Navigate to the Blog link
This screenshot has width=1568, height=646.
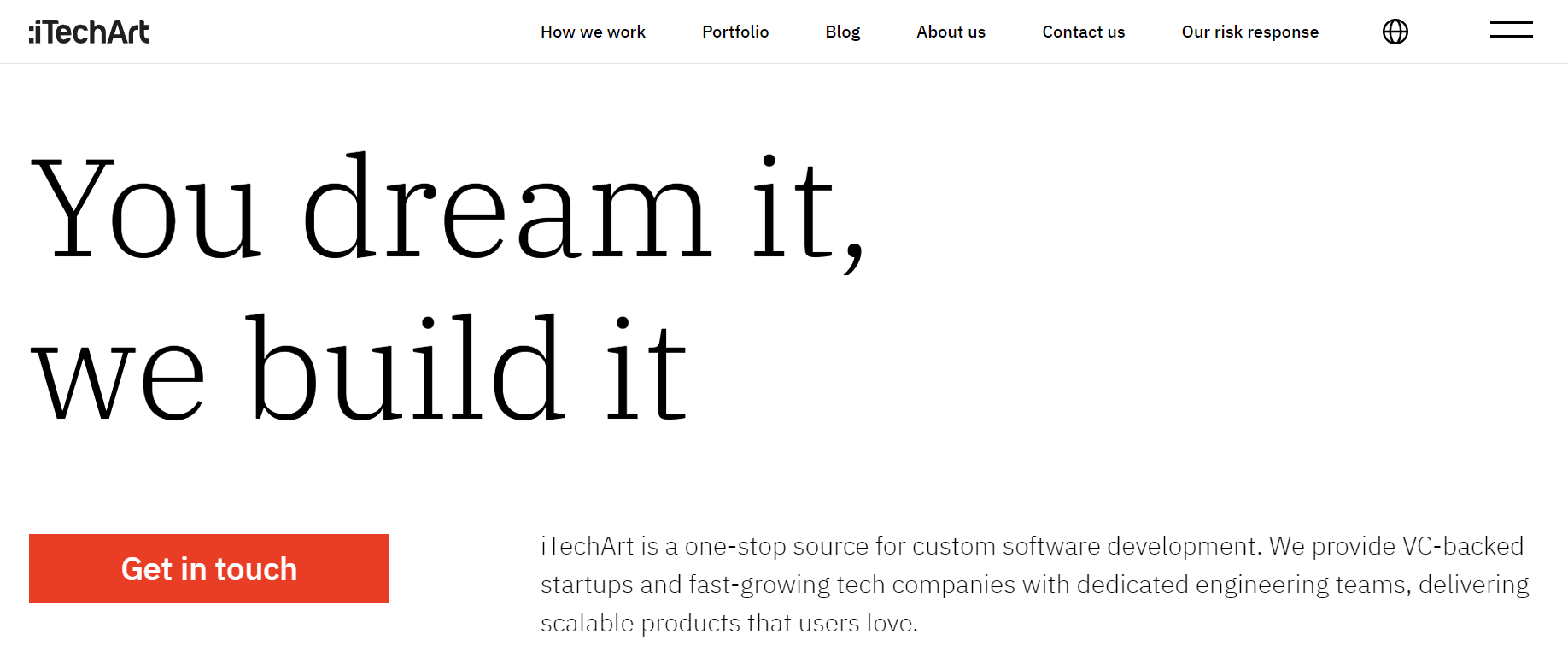click(842, 32)
